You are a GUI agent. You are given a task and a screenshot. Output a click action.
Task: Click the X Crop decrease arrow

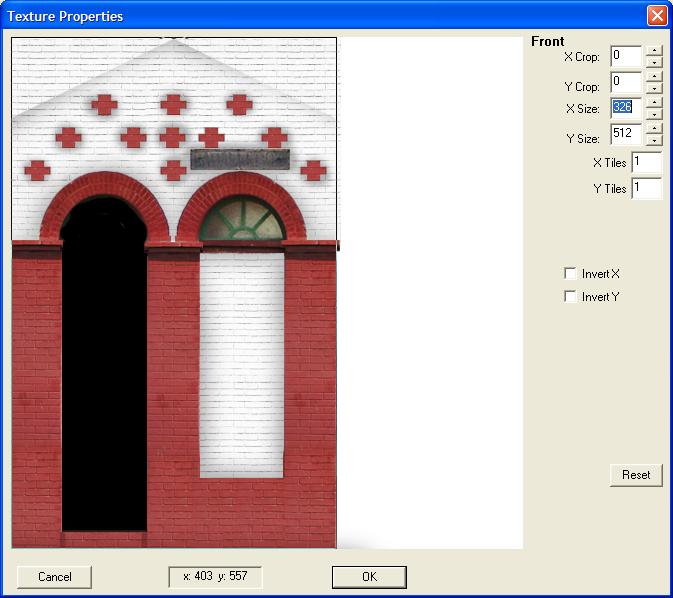coord(653,62)
